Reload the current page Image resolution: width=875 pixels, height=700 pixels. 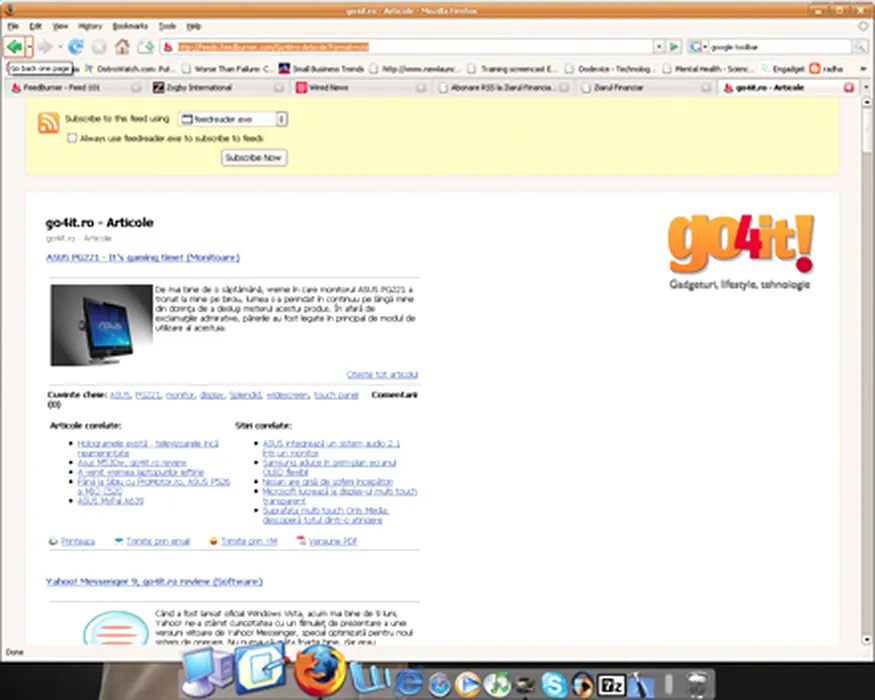pyautogui.click(x=75, y=47)
